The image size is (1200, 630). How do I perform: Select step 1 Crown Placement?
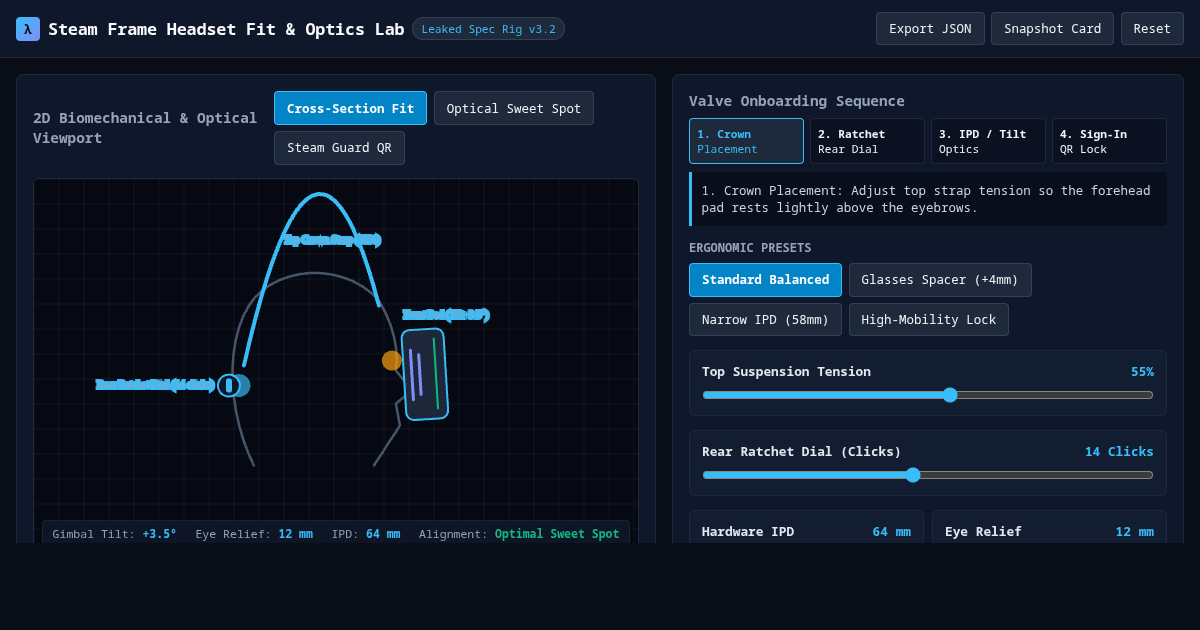coord(746,141)
